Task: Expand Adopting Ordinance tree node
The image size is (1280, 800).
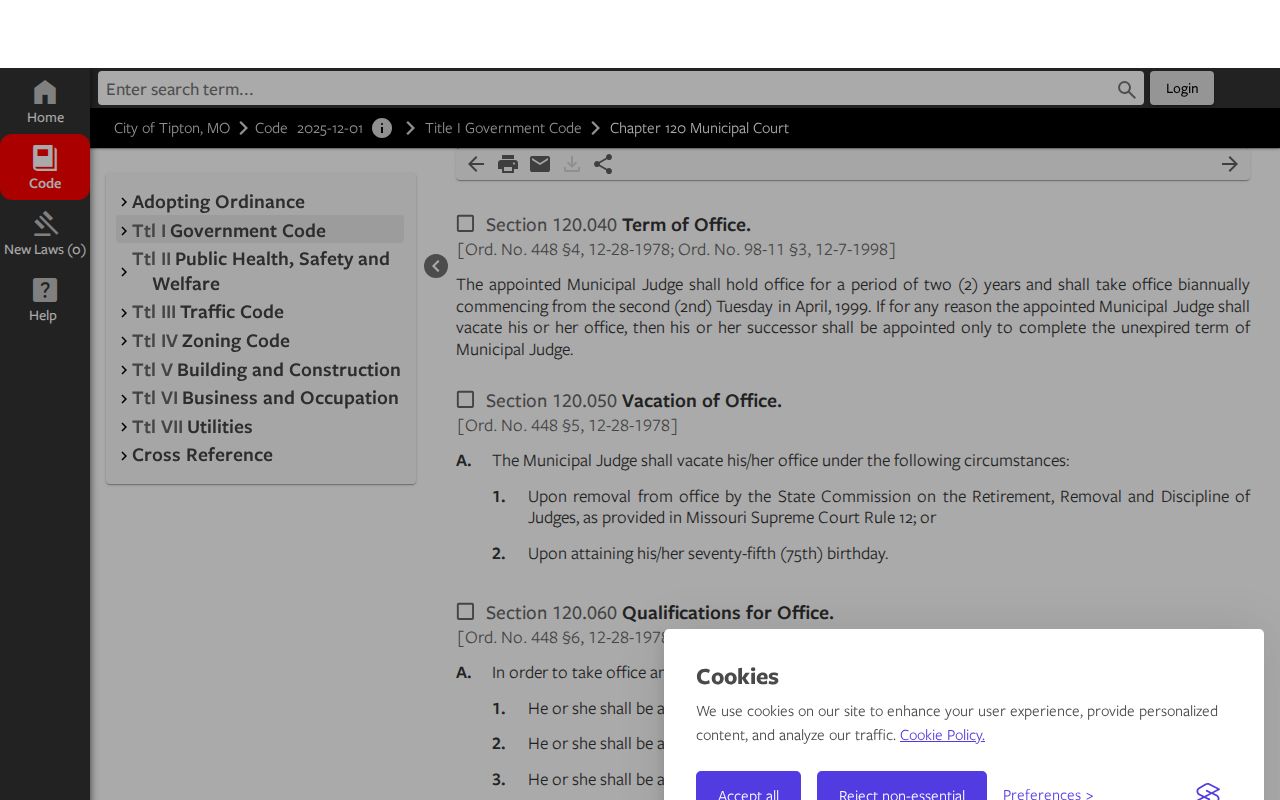Action: click(x=124, y=202)
